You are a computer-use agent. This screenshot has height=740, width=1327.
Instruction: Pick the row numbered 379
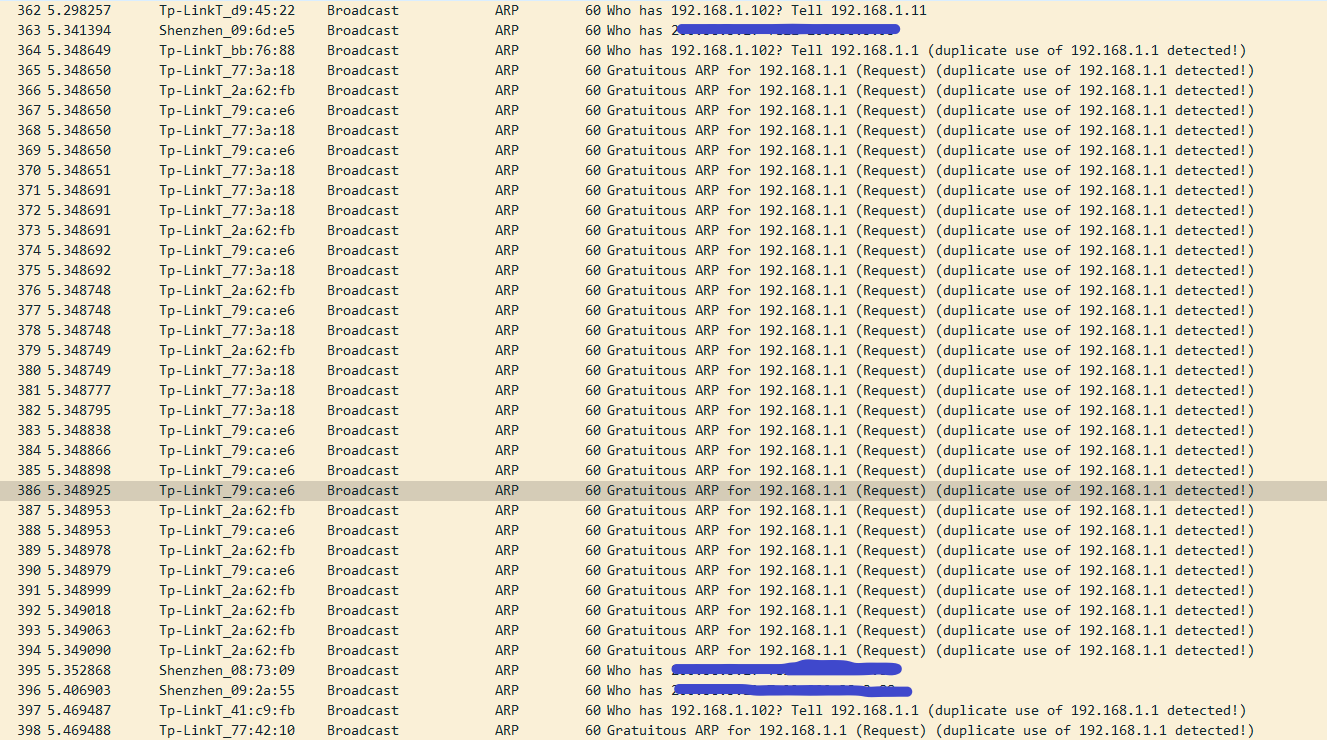[663, 350]
